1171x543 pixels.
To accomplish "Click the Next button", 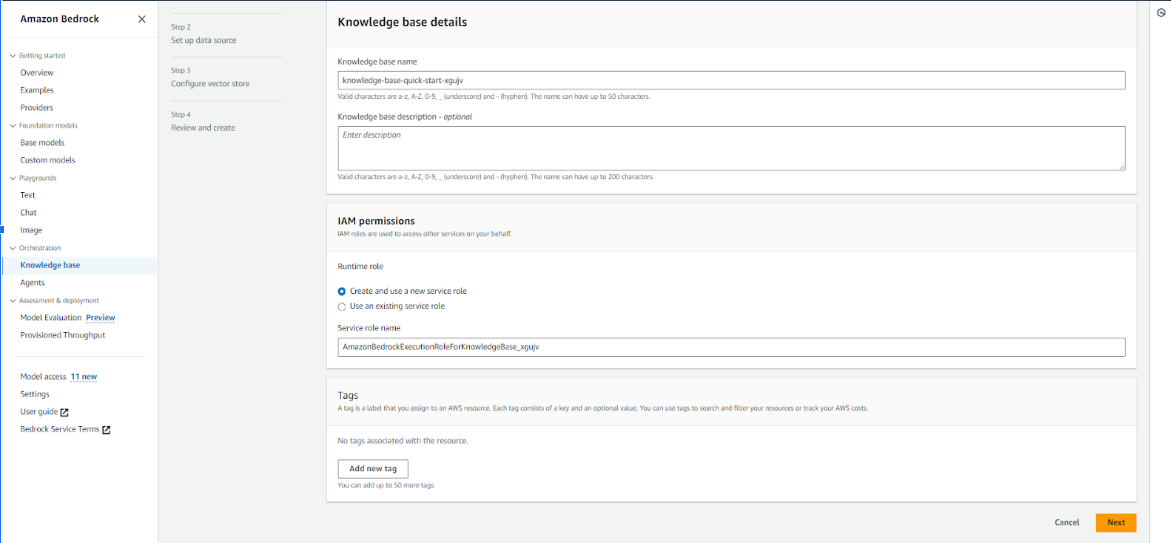I will pos(1115,522).
